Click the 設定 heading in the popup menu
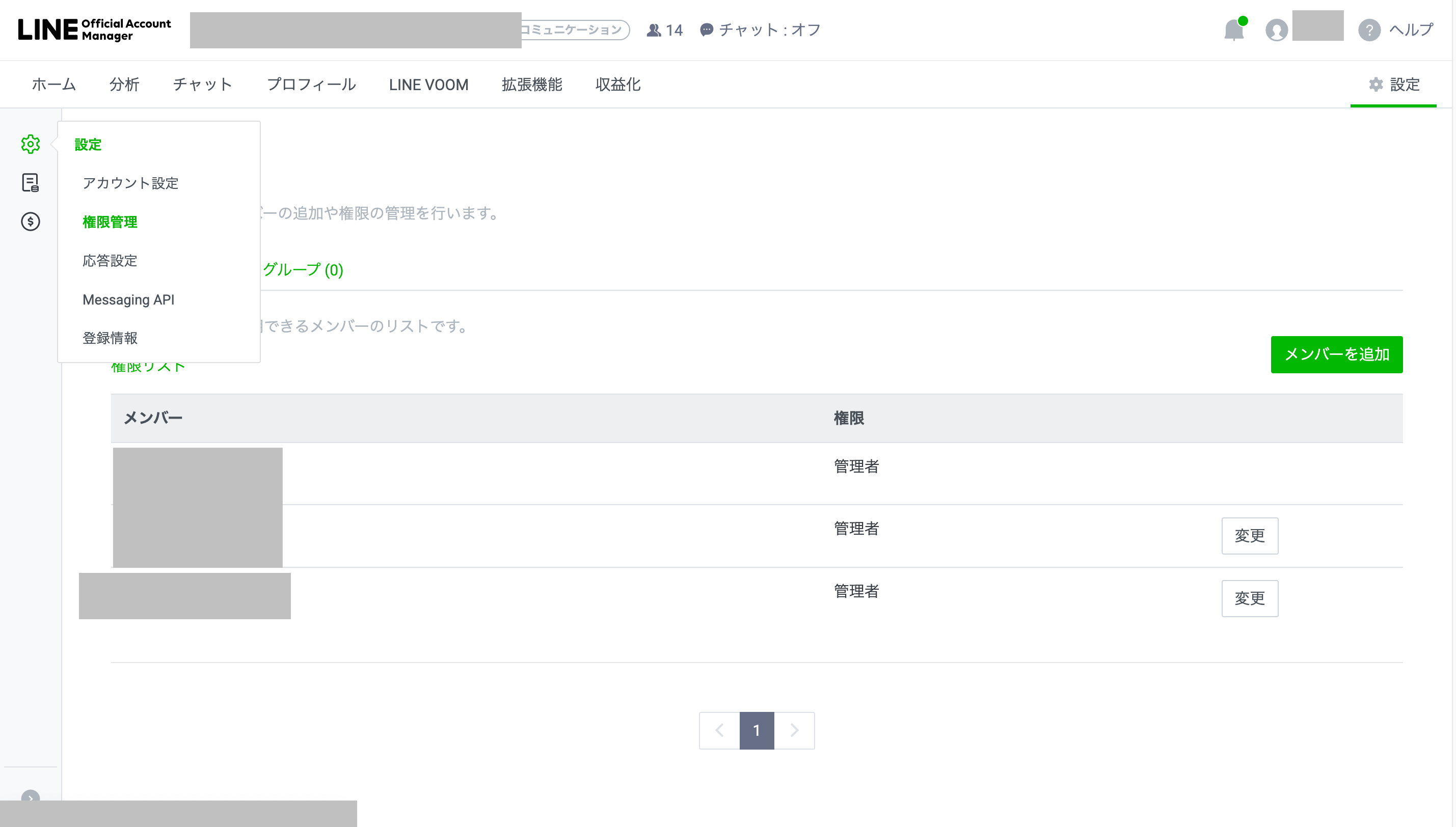1456x827 pixels. click(x=88, y=144)
